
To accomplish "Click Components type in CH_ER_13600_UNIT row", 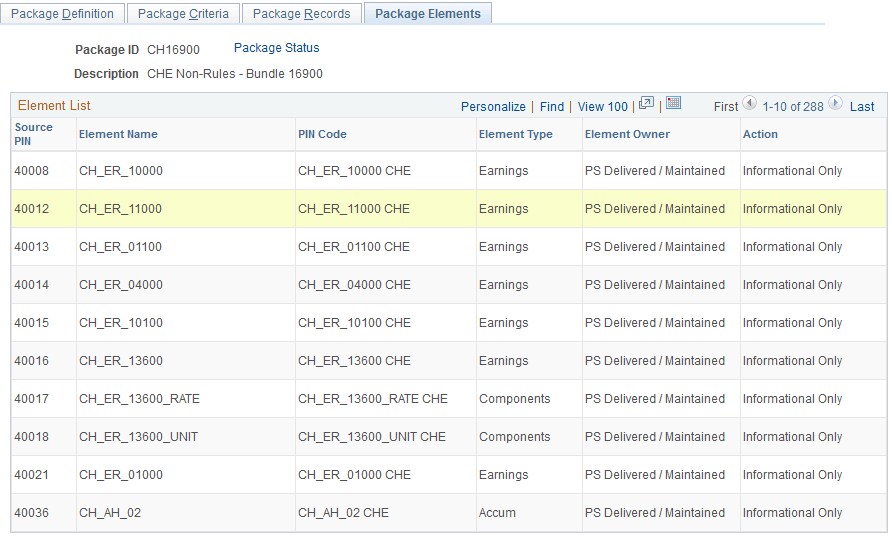I will (x=515, y=437).
